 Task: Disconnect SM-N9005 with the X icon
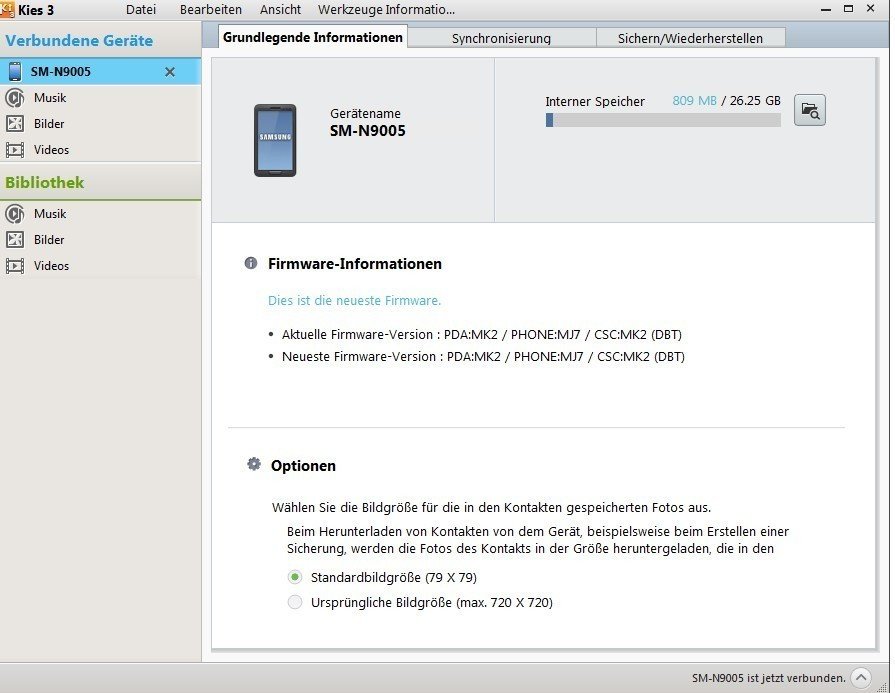tap(170, 72)
